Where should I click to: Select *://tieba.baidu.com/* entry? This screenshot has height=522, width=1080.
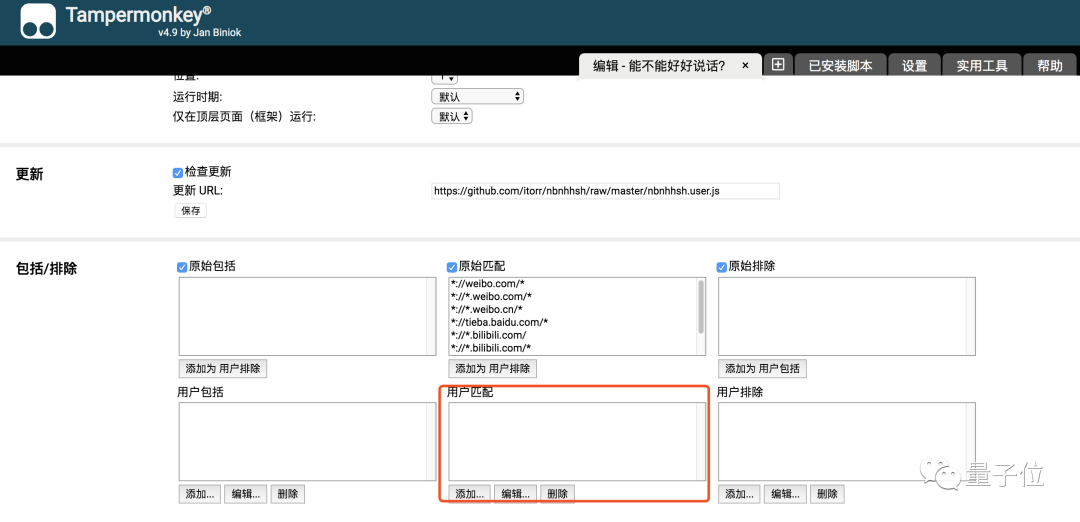[499, 322]
